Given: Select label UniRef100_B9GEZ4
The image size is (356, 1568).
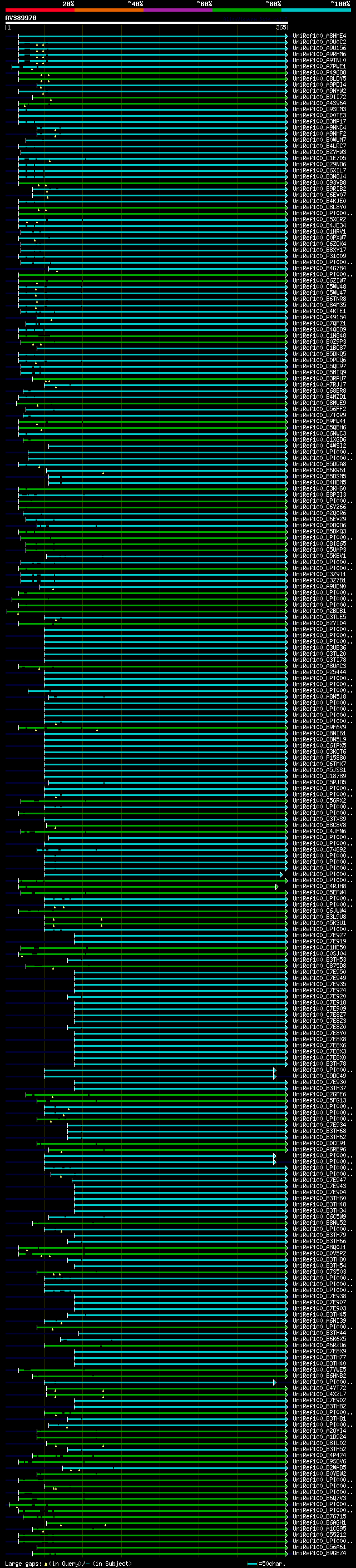Looking at the screenshot, I should point(319,1553).
